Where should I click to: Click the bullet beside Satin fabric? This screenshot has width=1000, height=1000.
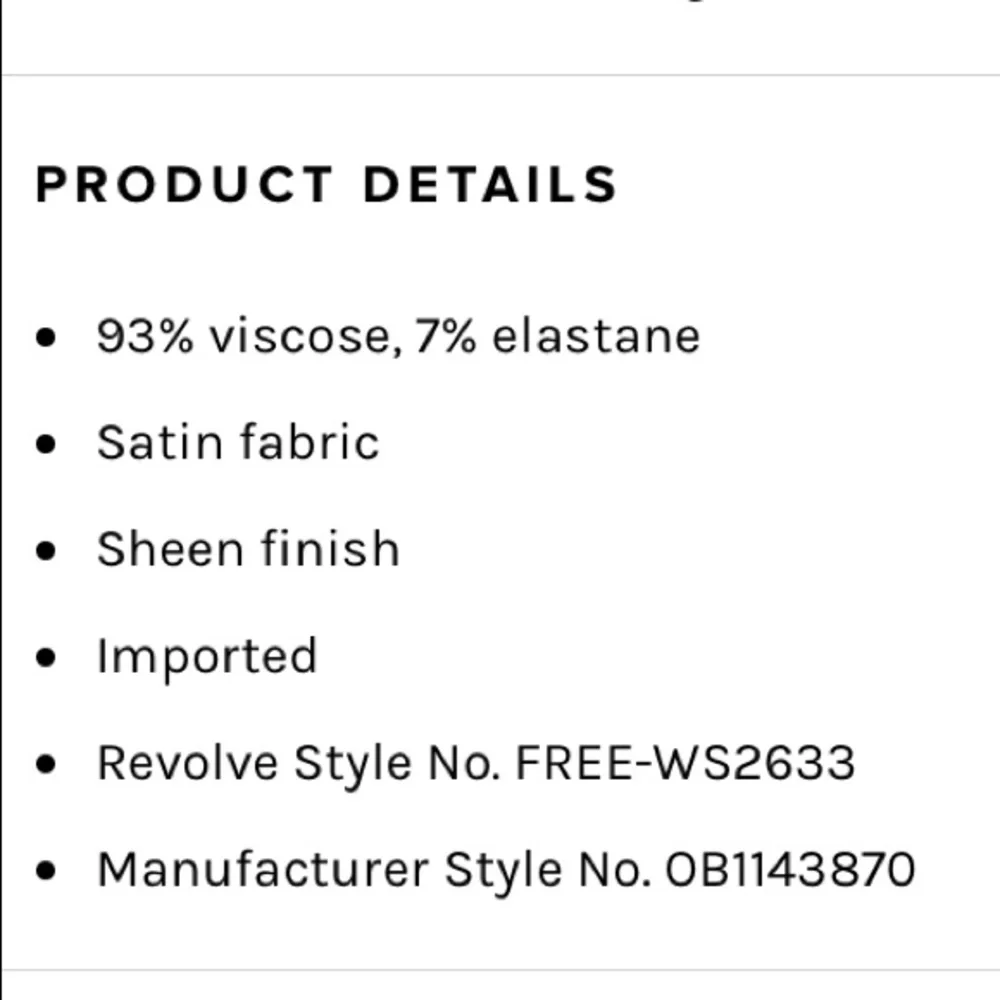(46, 443)
